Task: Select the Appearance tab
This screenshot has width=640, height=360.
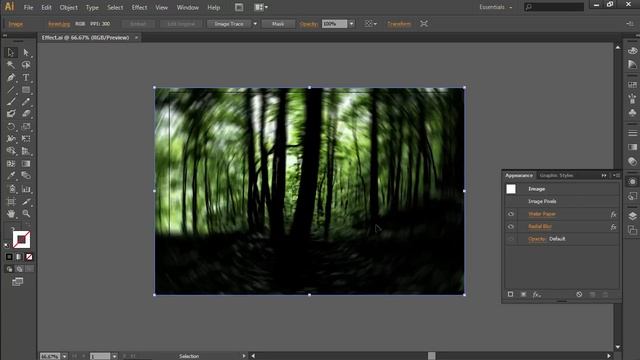Action: coord(519,176)
